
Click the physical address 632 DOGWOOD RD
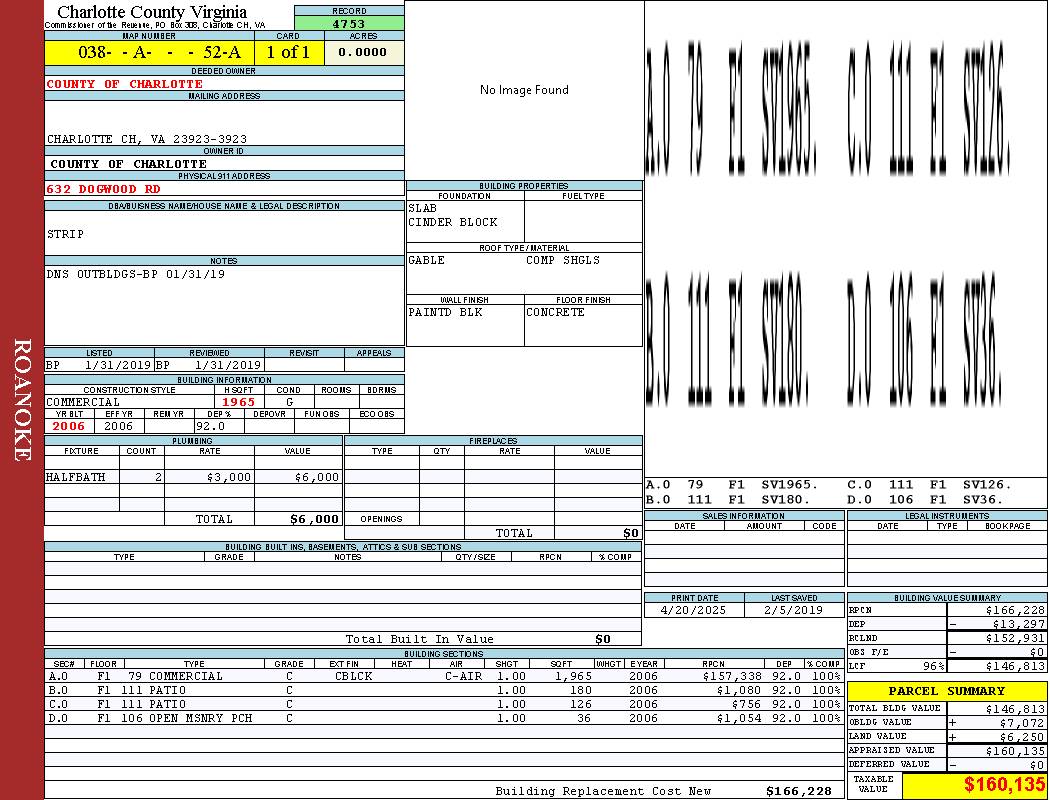(x=103, y=189)
